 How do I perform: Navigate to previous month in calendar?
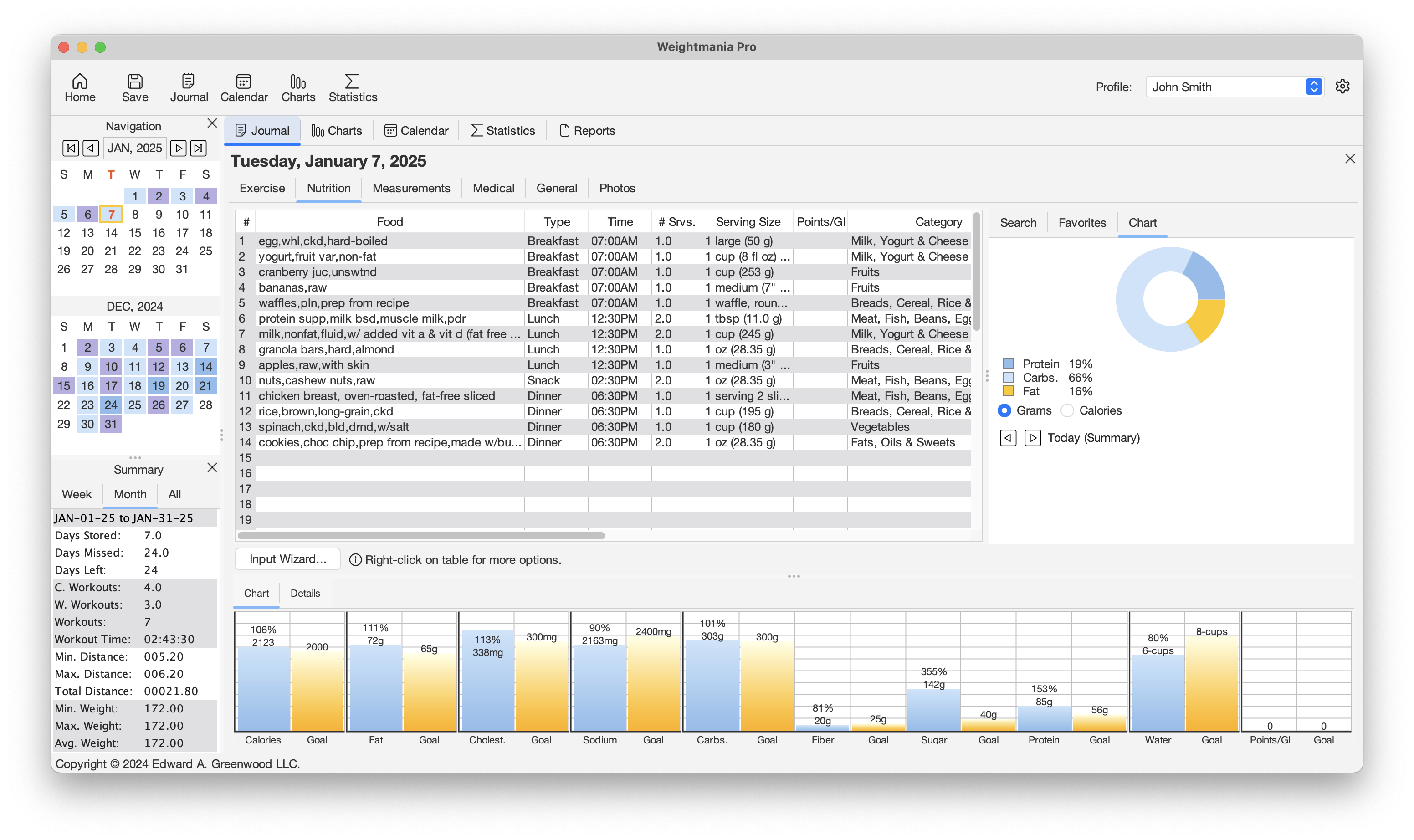[91, 148]
